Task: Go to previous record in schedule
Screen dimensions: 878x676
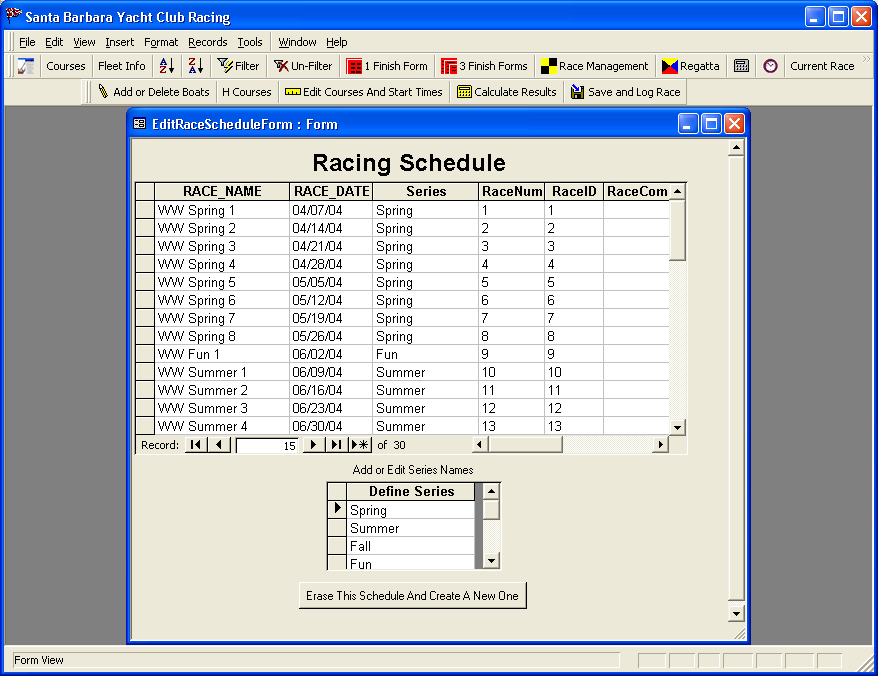Action: pos(219,445)
